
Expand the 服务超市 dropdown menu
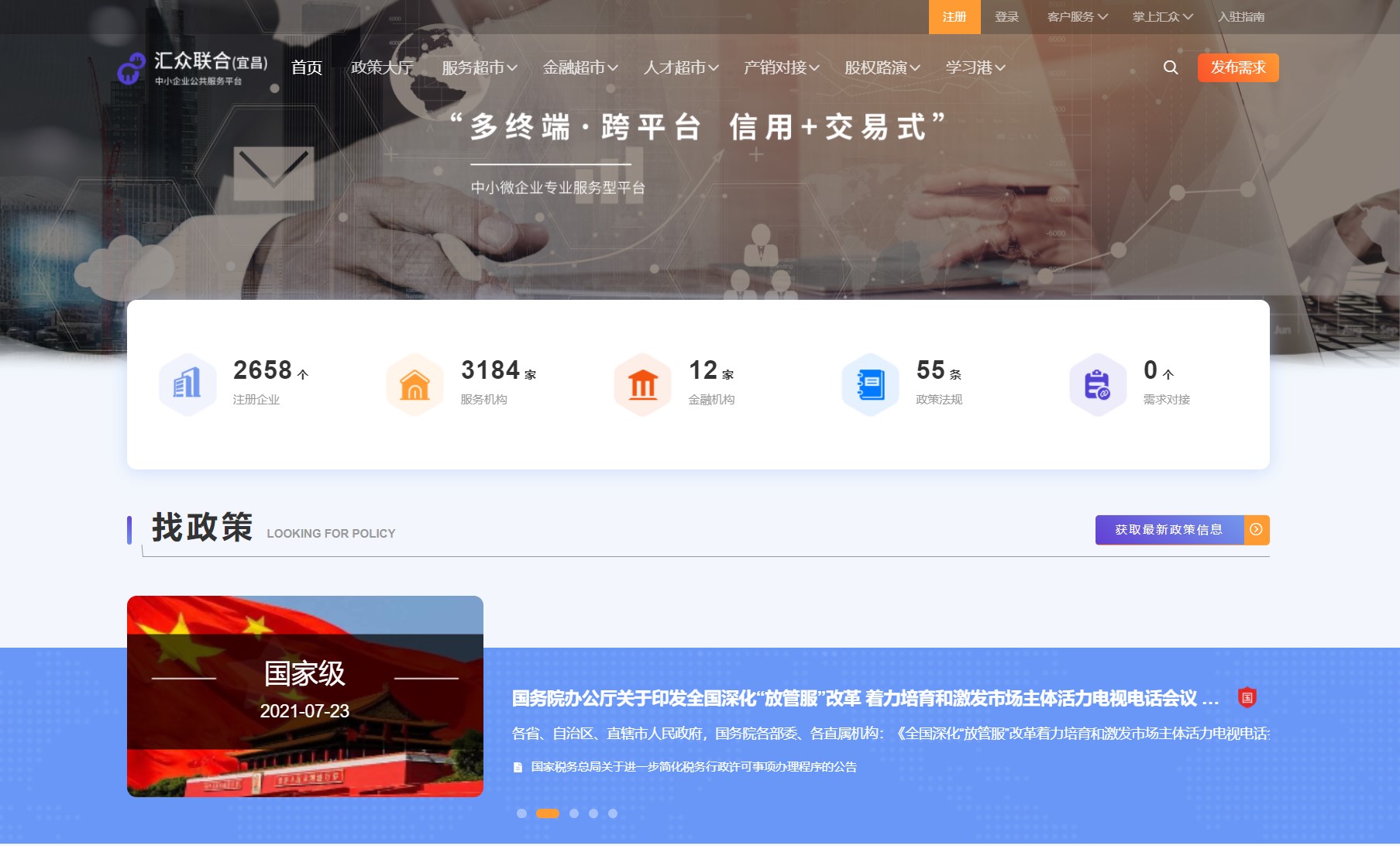479,68
